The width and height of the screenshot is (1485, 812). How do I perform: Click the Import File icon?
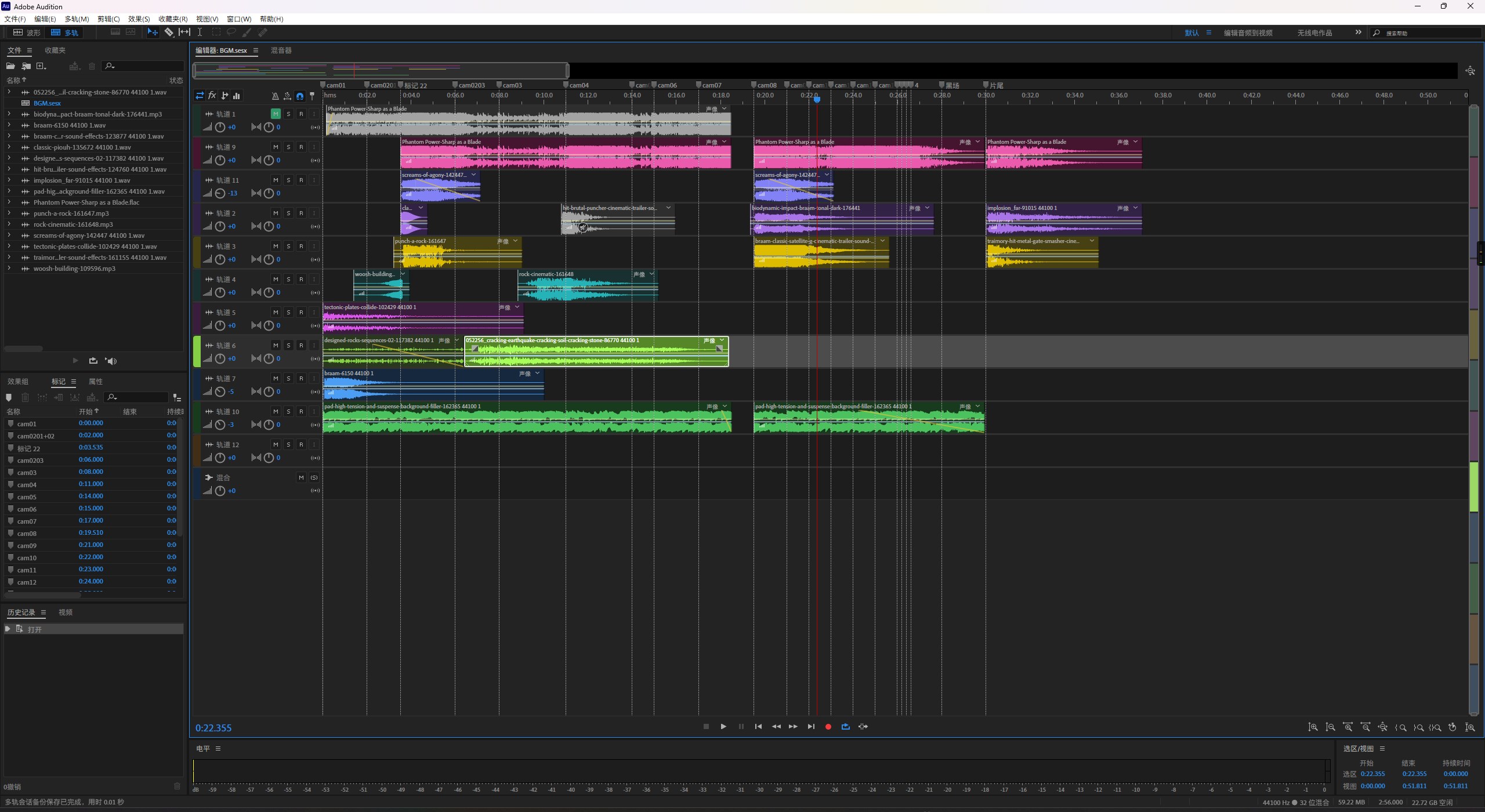coord(26,66)
